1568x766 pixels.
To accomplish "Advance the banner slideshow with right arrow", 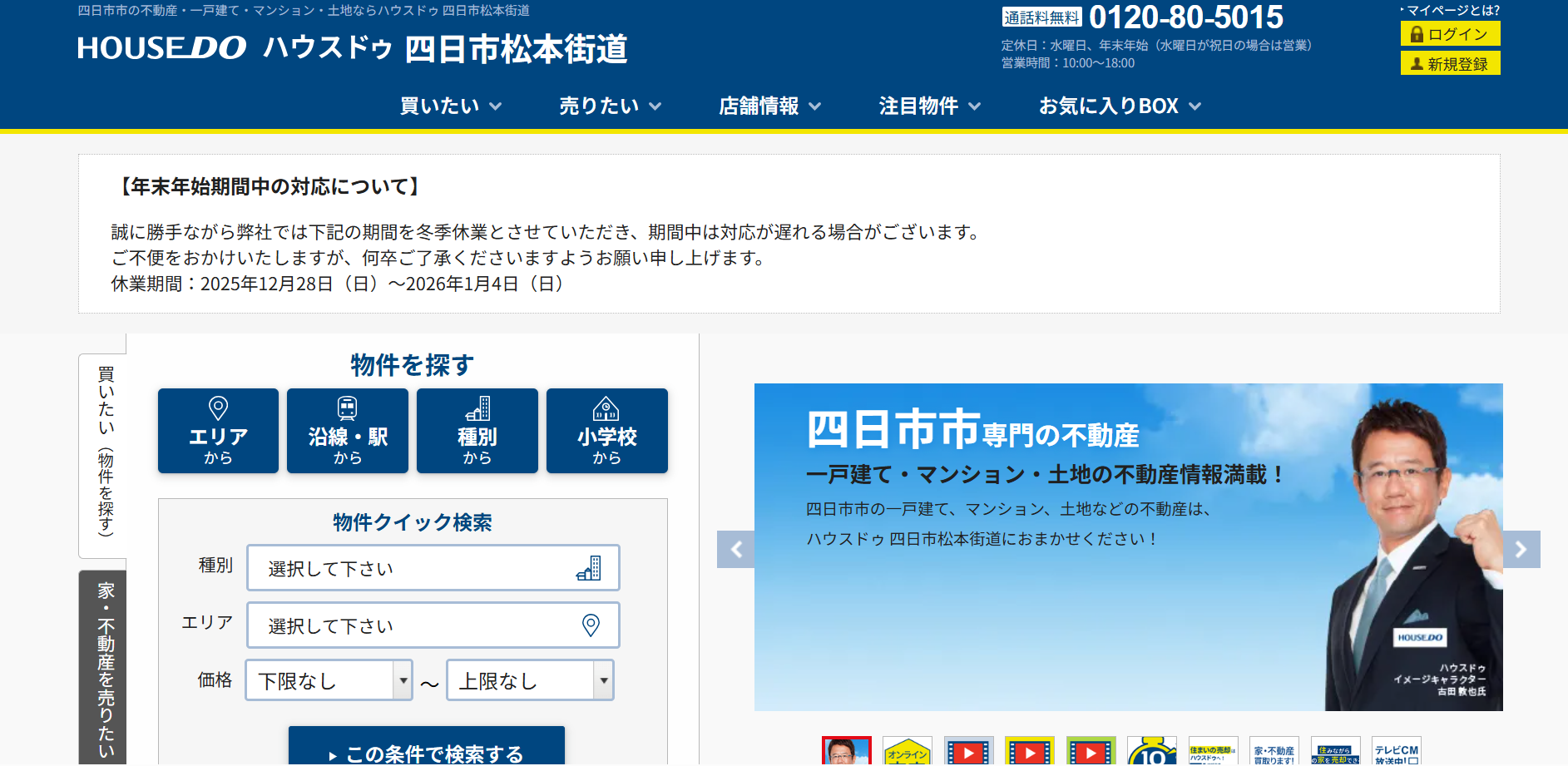I will click(1521, 549).
